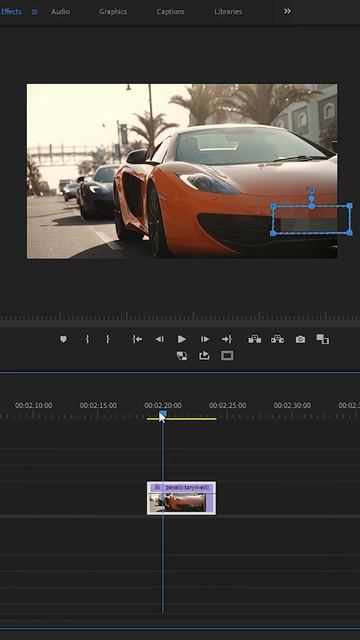This screenshot has height=640, width=360.
Task: Click the Mark In bracket button
Action: click(x=87, y=339)
